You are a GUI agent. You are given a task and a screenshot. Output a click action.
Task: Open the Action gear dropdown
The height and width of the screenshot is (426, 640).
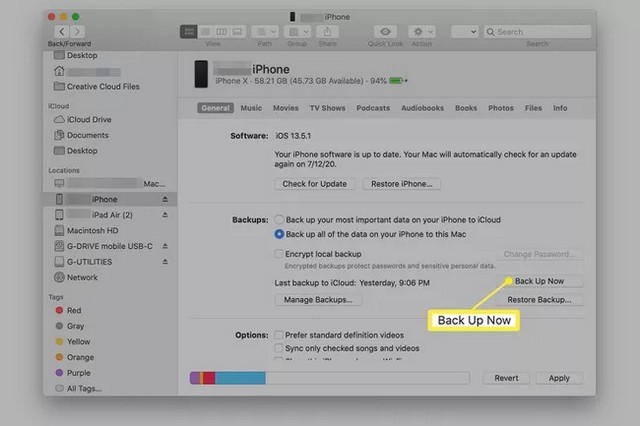(x=422, y=31)
